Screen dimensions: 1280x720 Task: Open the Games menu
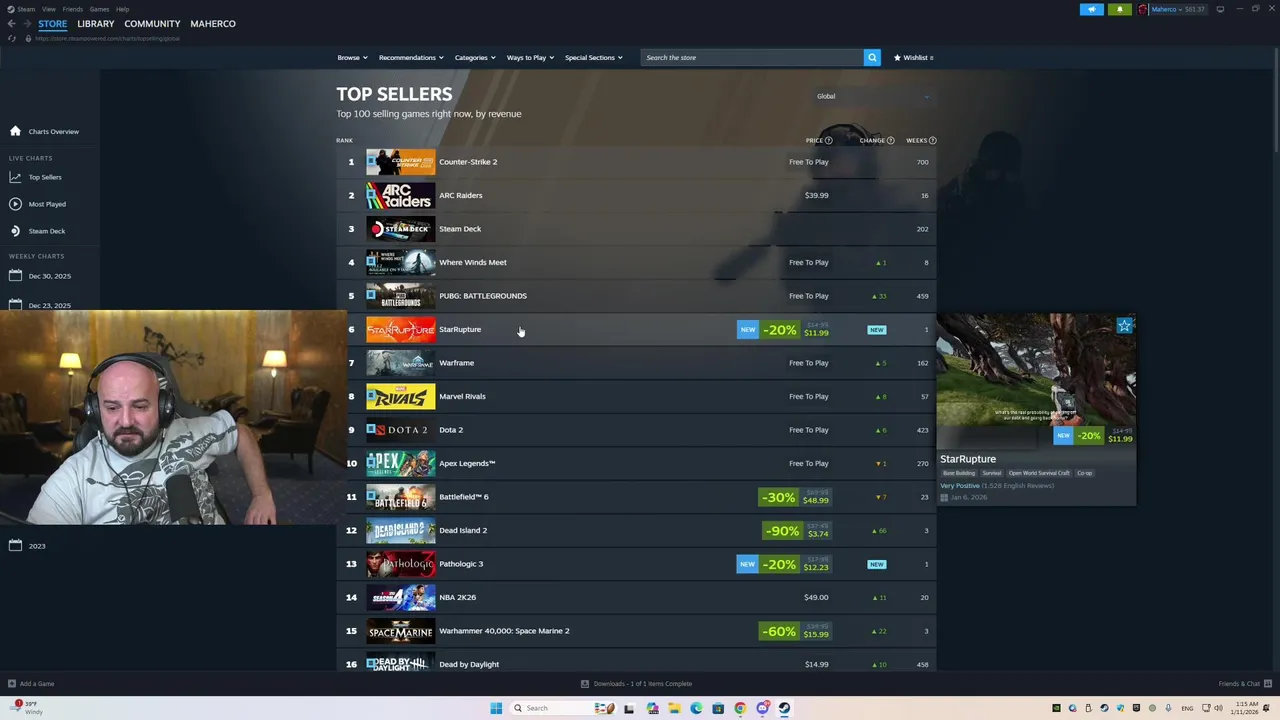pyautogui.click(x=99, y=9)
